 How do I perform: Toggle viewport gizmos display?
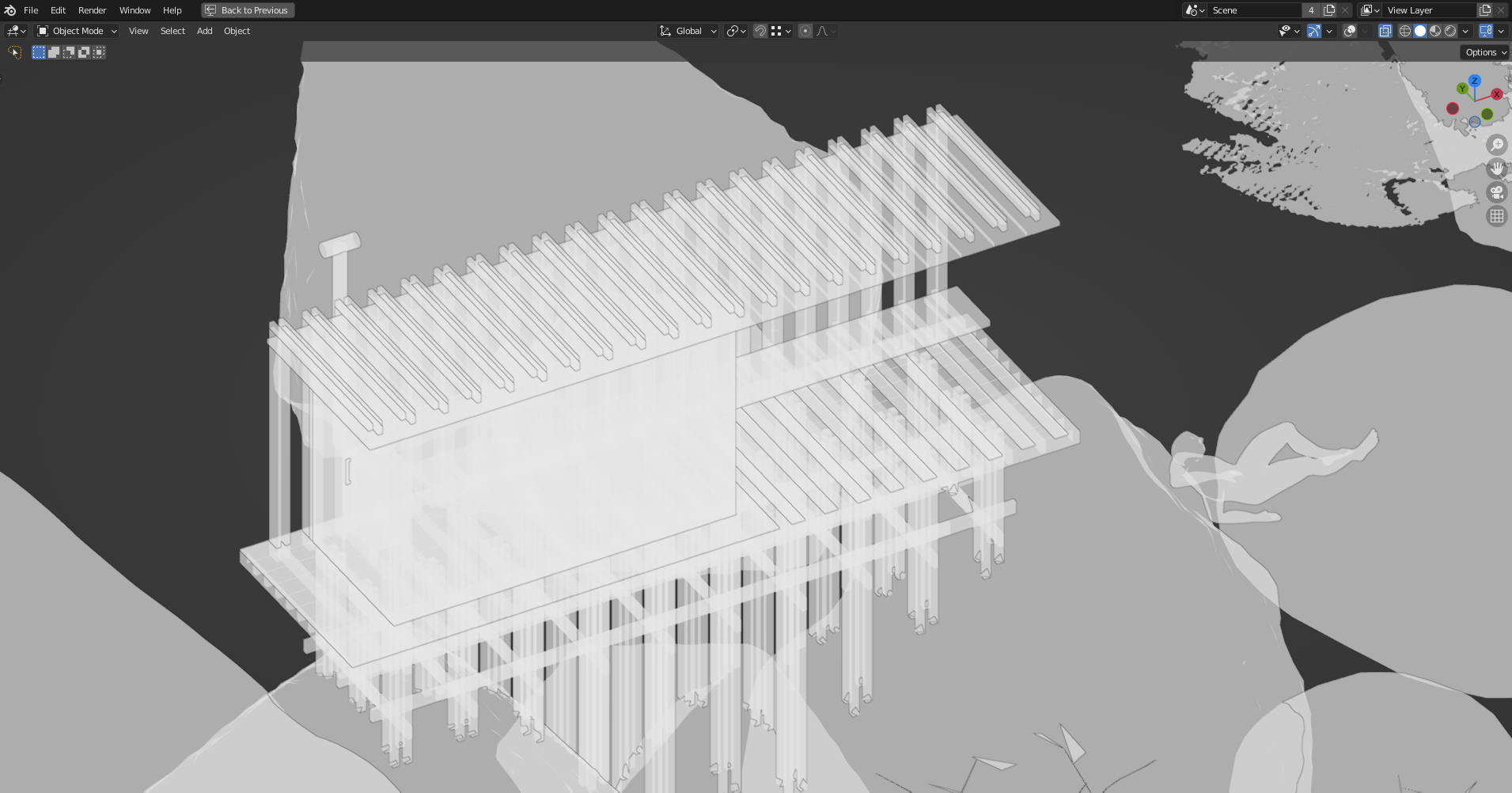1314,31
